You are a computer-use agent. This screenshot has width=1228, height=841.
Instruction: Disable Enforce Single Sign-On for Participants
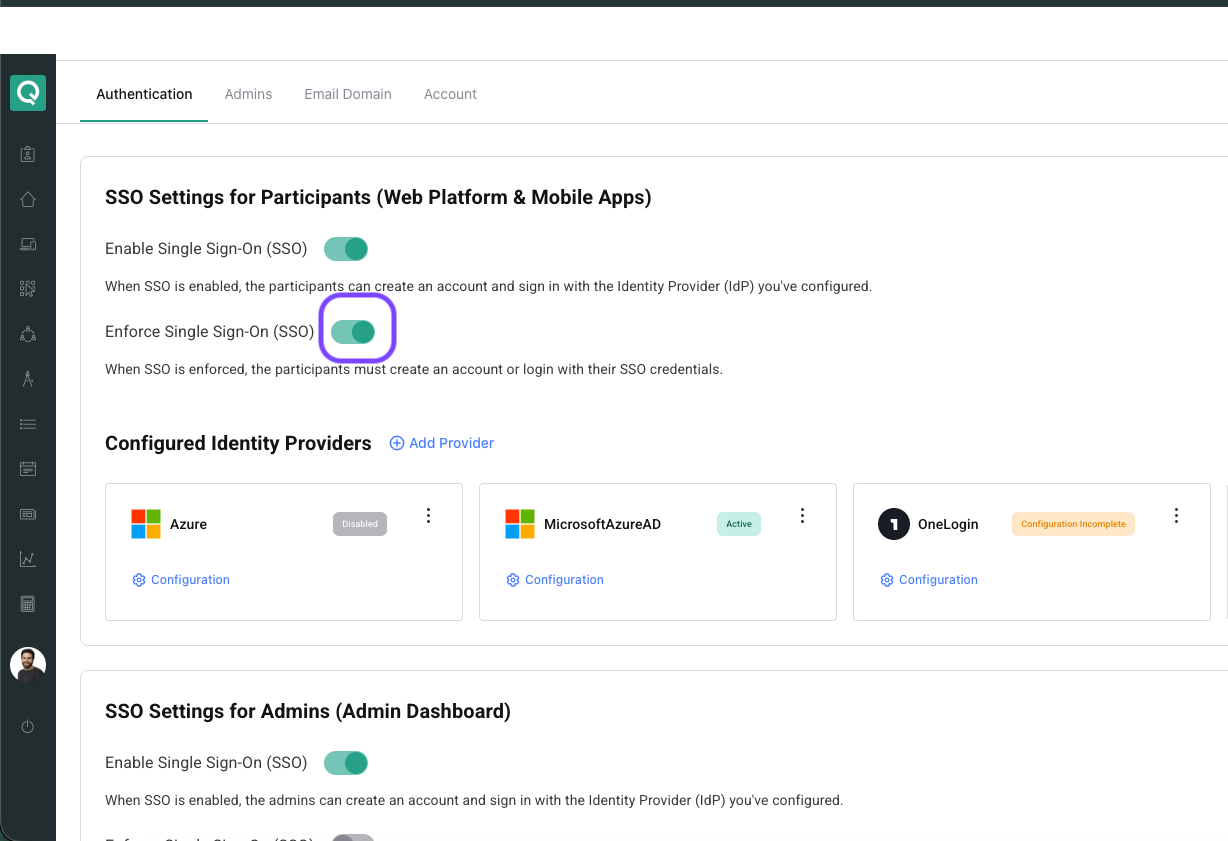pyautogui.click(x=357, y=330)
